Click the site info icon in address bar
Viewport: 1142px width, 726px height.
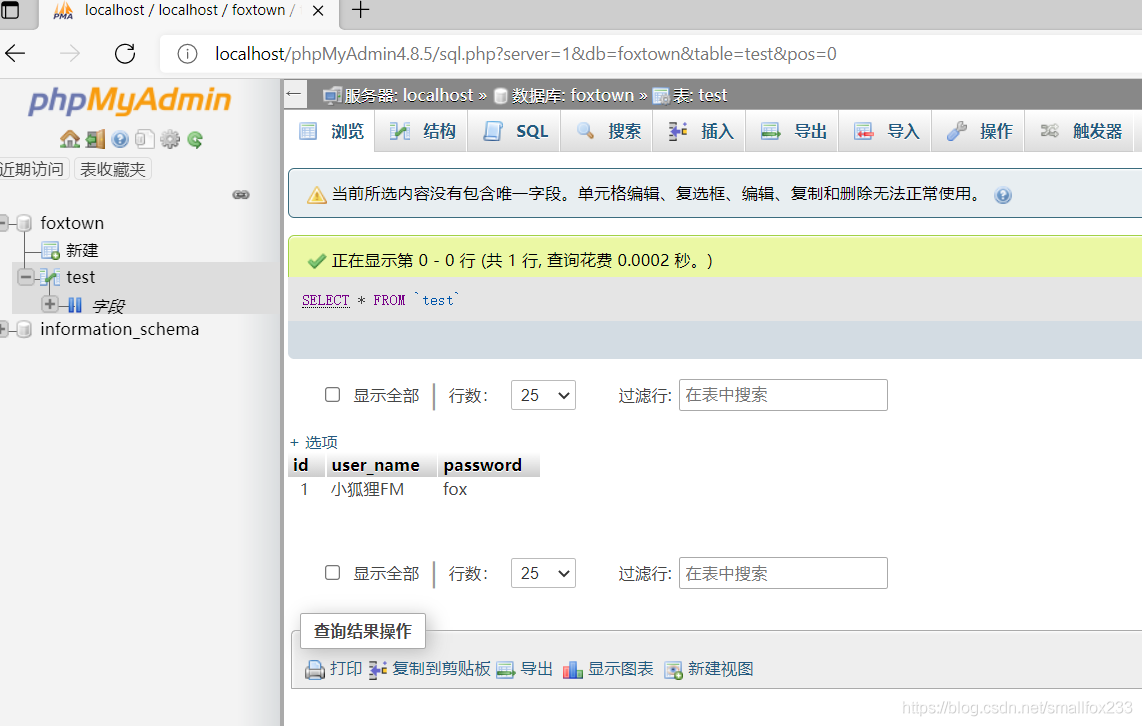pos(187,54)
